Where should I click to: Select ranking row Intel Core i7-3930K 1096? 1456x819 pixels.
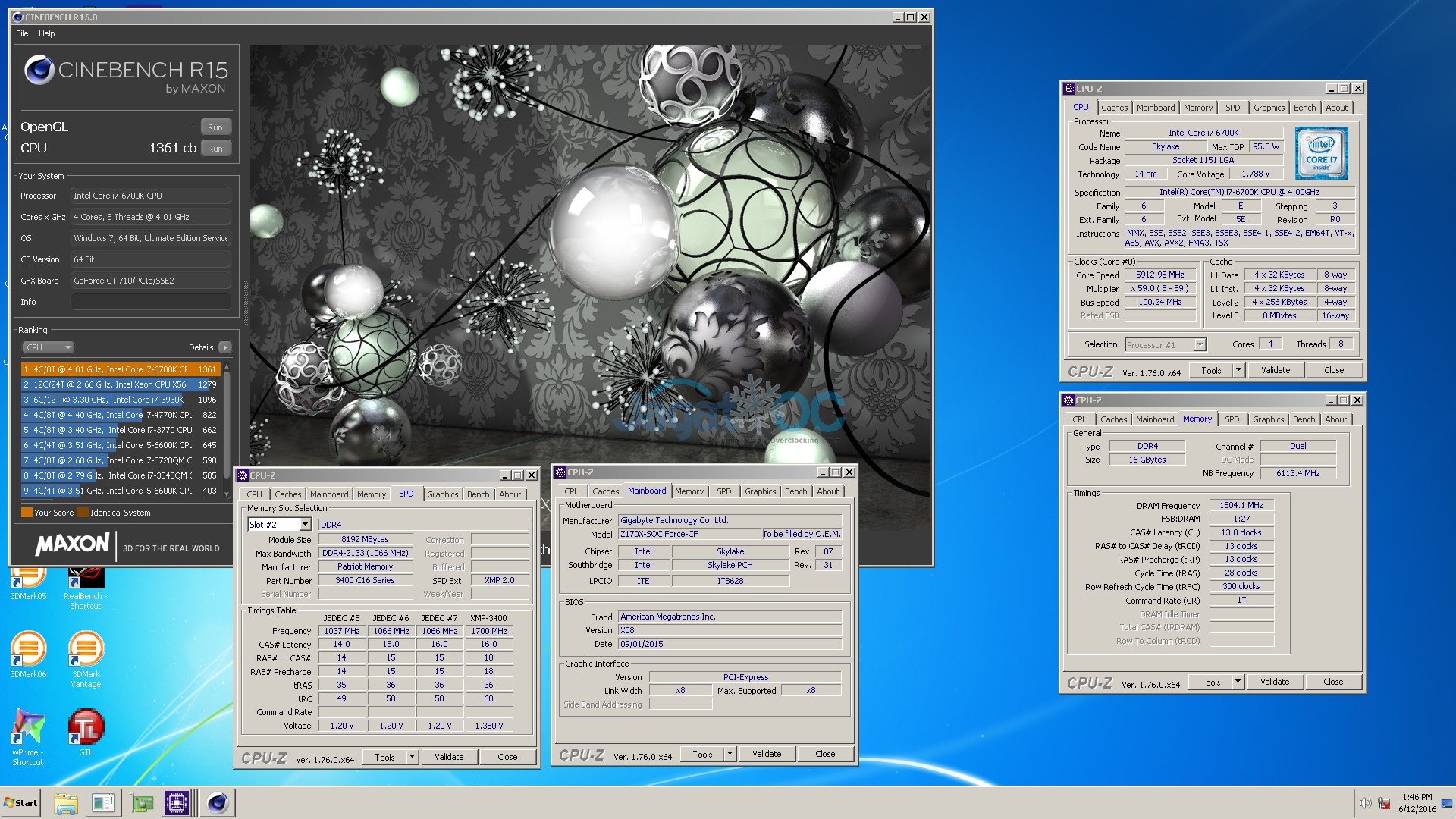121,400
